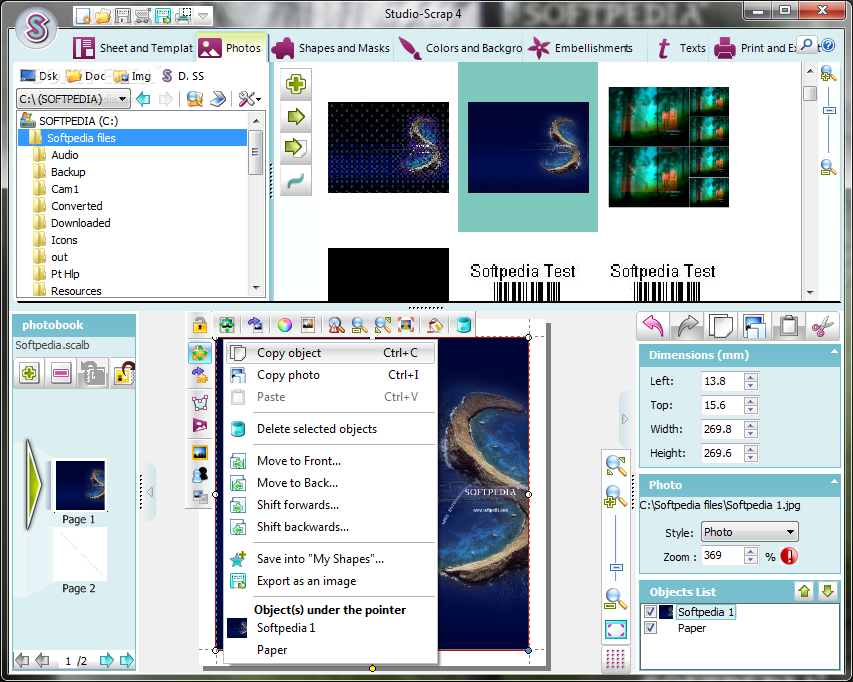Go to previous page arrow

(42, 660)
